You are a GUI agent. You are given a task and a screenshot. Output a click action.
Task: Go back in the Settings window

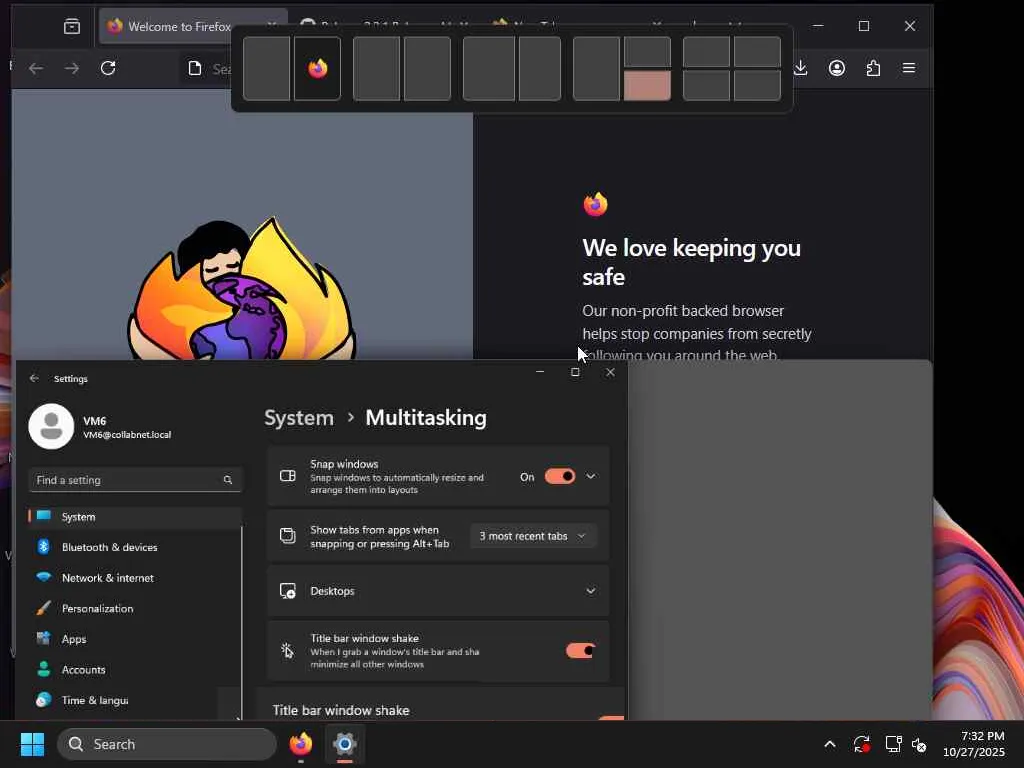click(34, 378)
